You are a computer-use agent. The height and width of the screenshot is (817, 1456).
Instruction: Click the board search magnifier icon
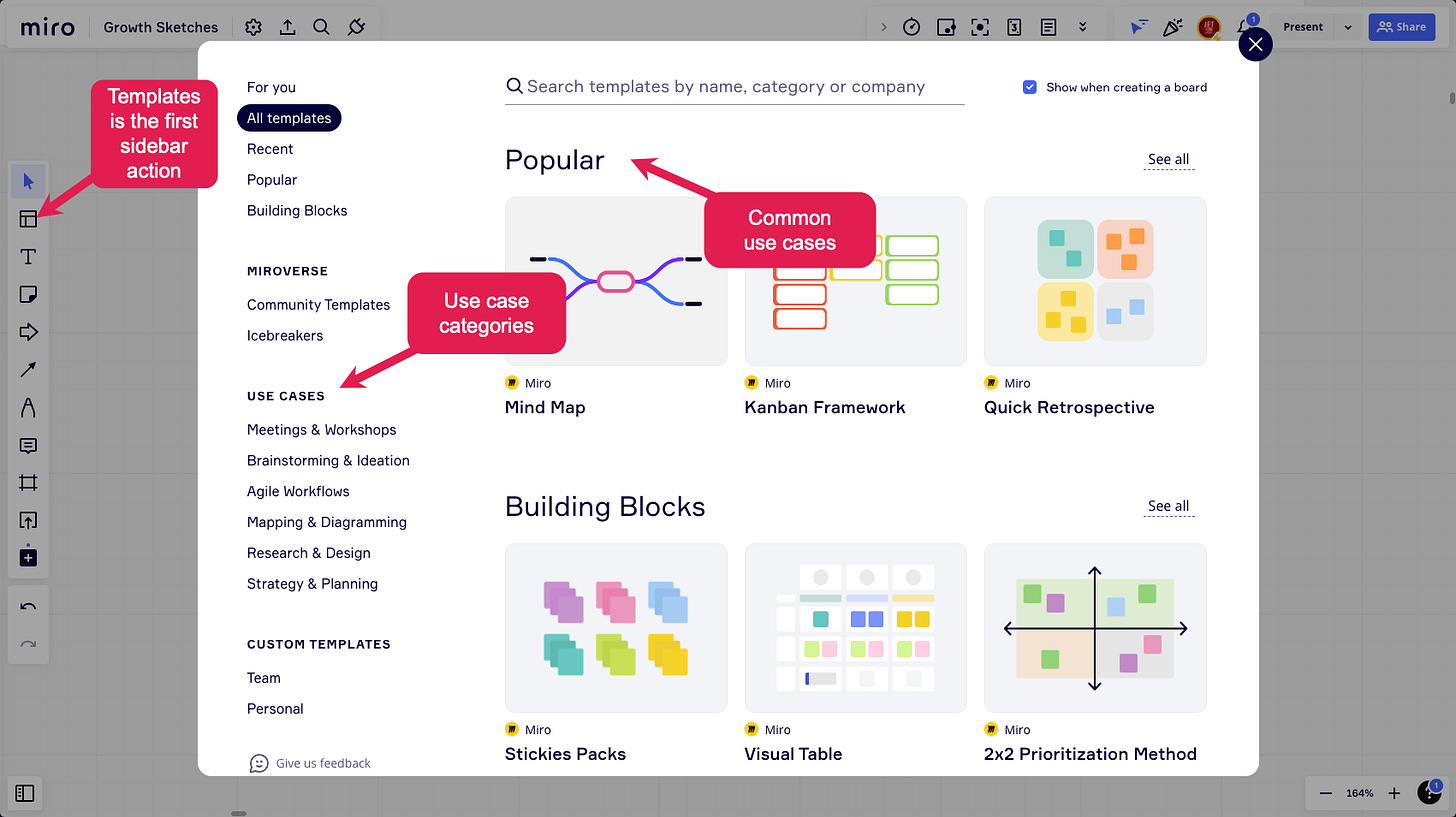coord(321,27)
